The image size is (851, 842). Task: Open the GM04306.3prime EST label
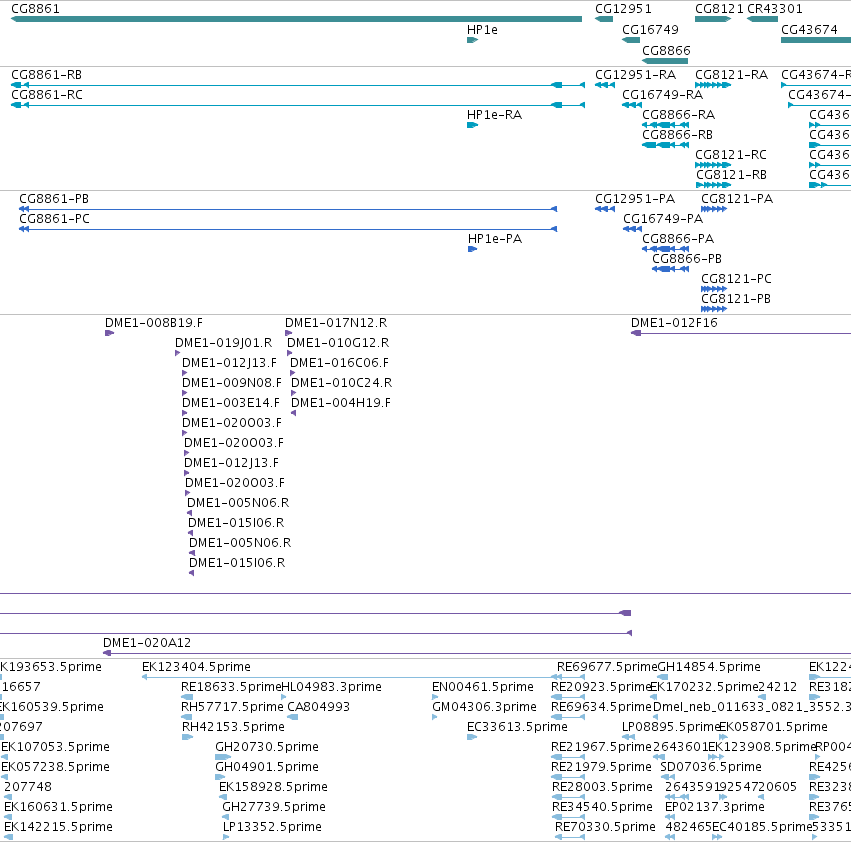click(484, 707)
